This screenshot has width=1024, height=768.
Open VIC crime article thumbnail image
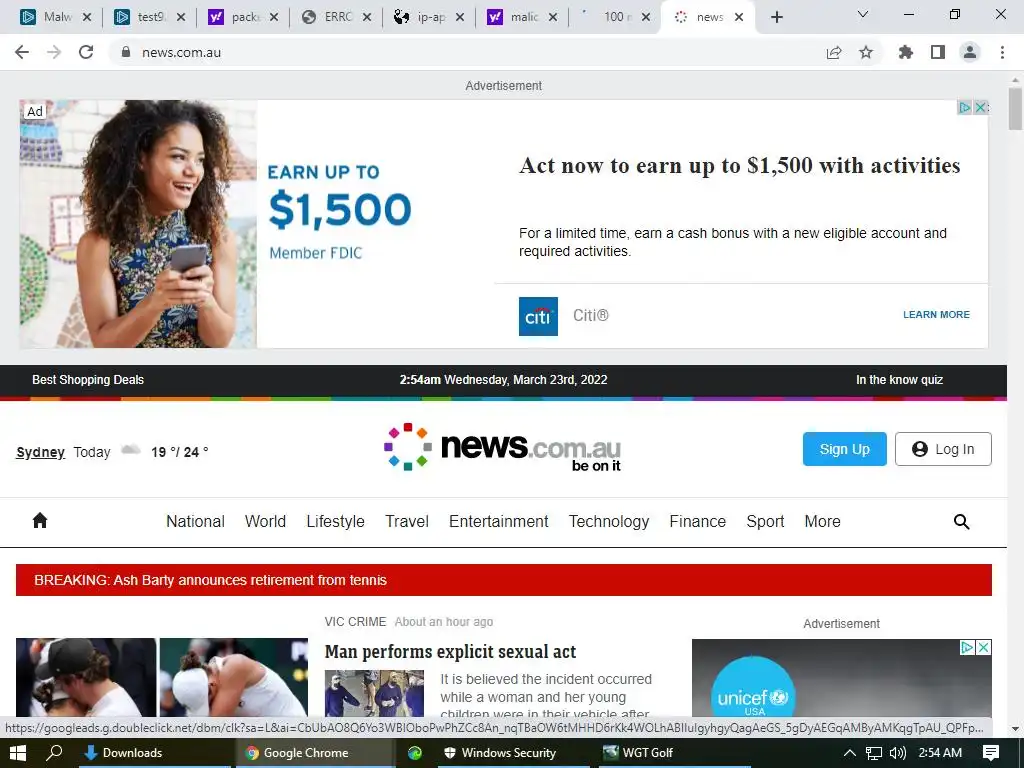[374, 693]
